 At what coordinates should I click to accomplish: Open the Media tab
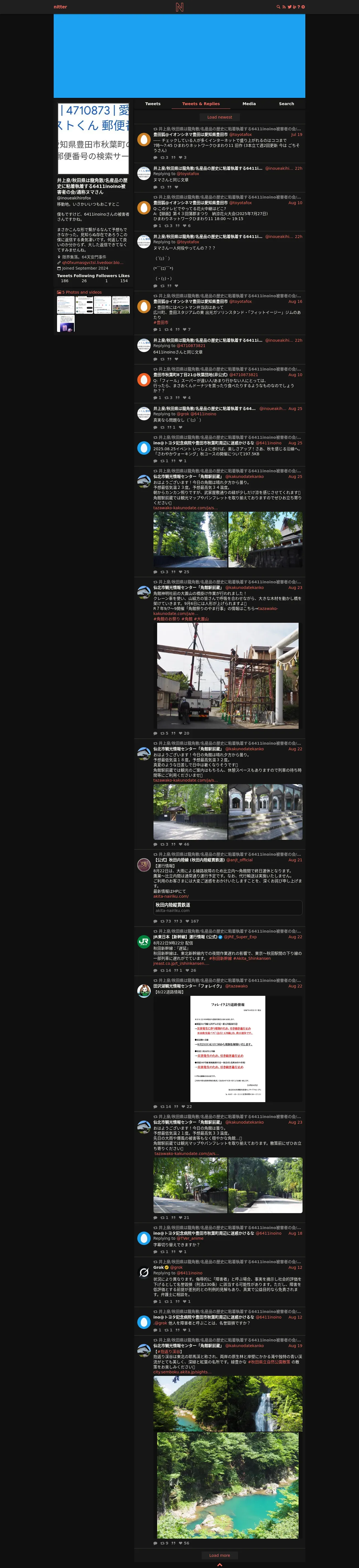[x=249, y=103]
